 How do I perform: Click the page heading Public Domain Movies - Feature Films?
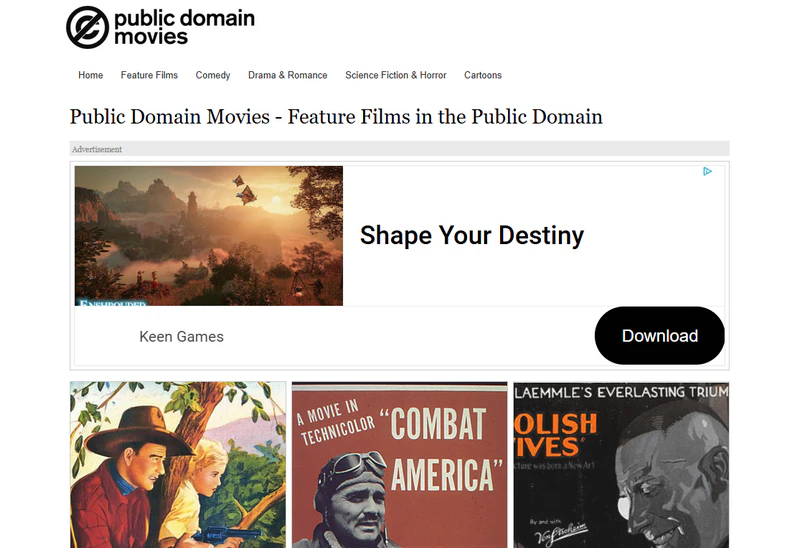click(336, 117)
